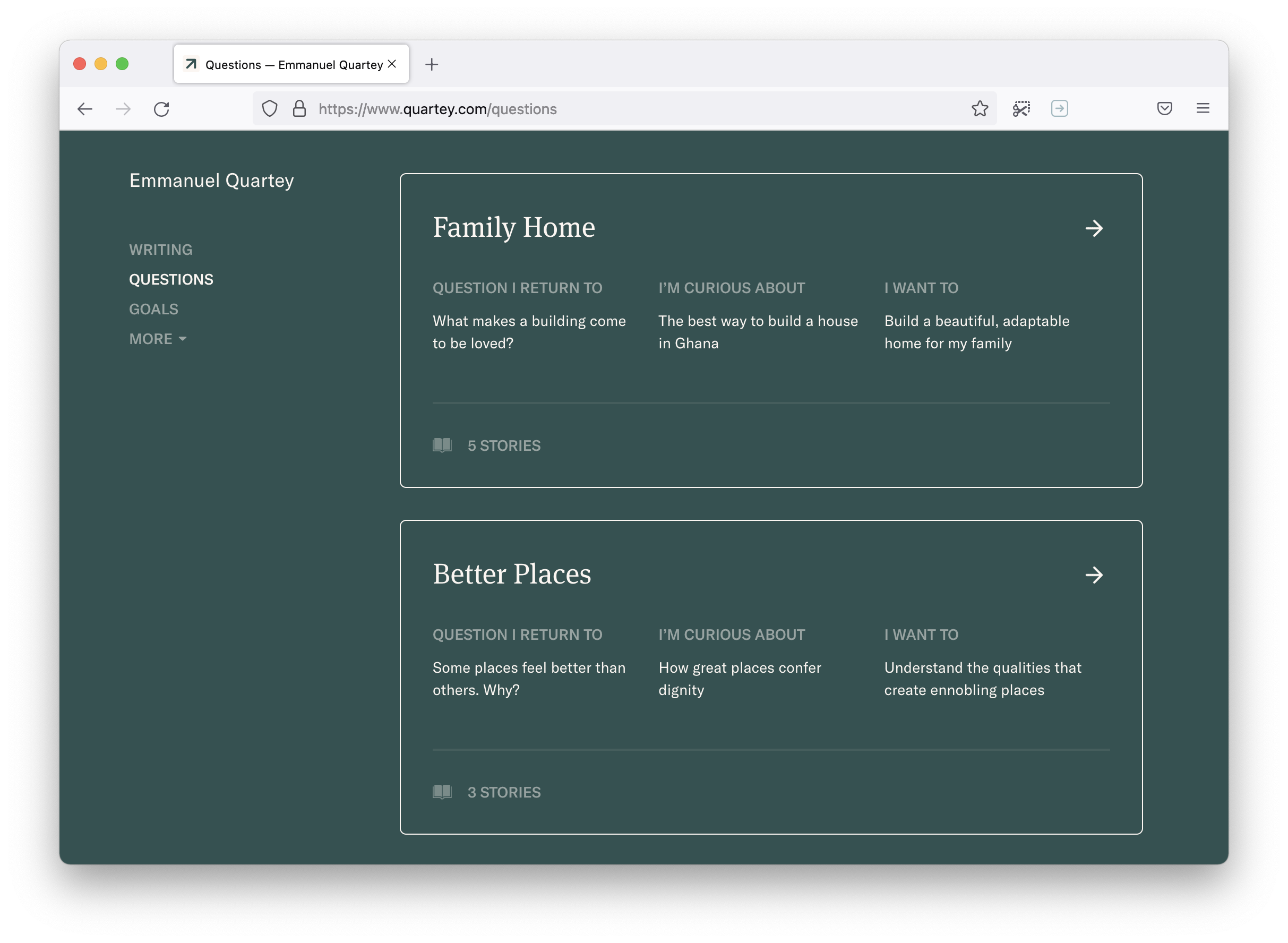The height and width of the screenshot is (943, 1288).
Task: Open the 3 STORIES link
Action: pyautogui.click(x=486, y=792)
